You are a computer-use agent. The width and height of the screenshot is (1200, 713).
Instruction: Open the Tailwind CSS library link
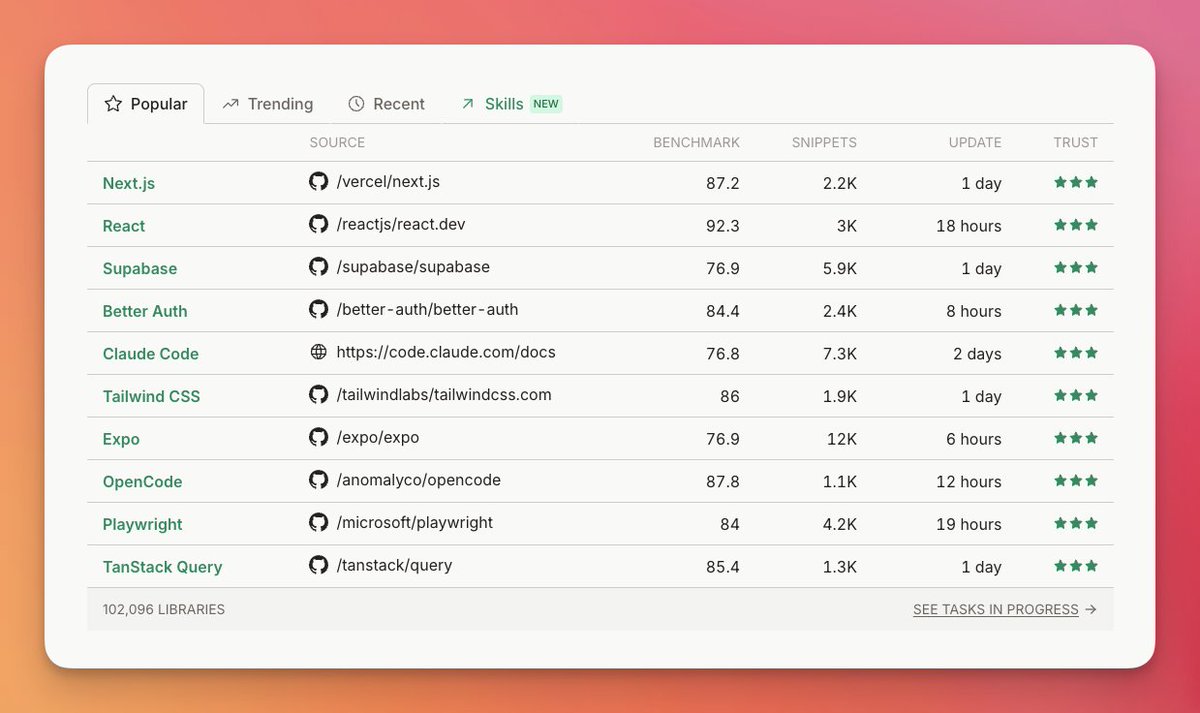151,396
